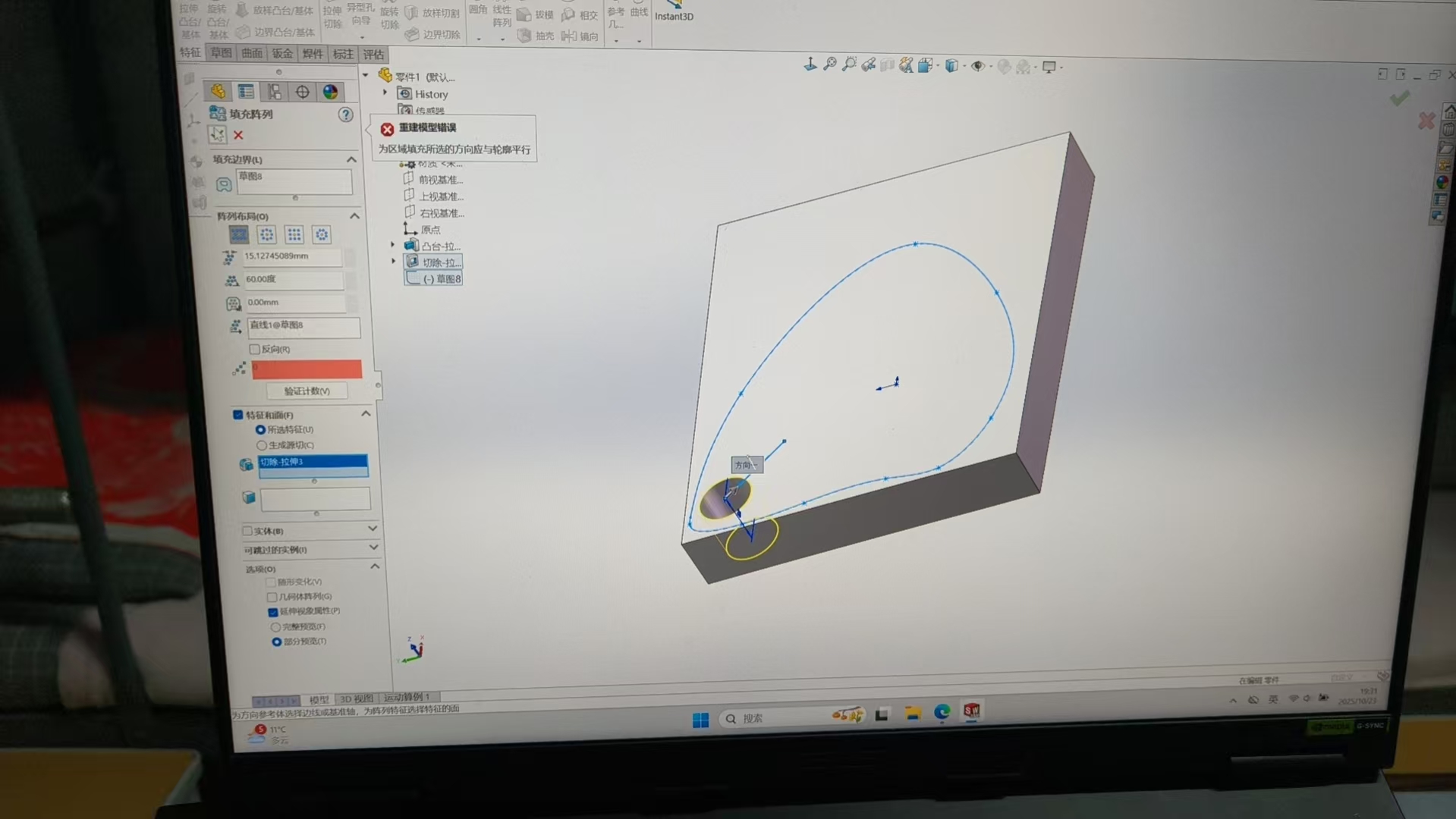Click the 相交 intersect tool
The width and height of the screenshot is (1456, 819).
tap(580, 14)
